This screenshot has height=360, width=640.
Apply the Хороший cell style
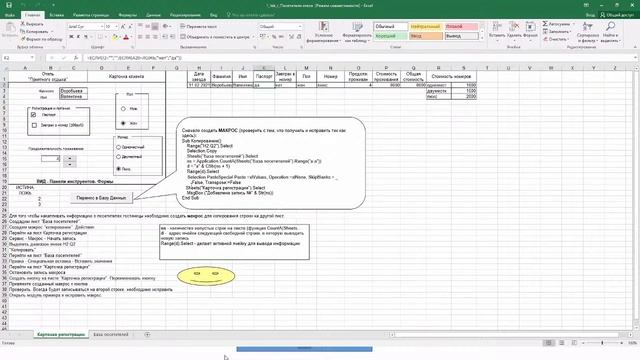pyautogui.click(x=390, y=36)
